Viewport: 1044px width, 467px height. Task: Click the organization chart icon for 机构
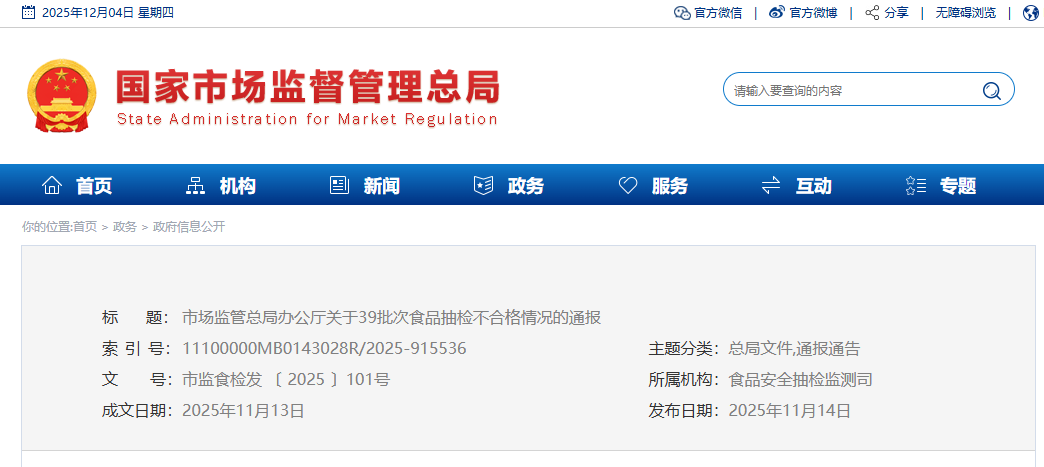[x=196, y=185]
